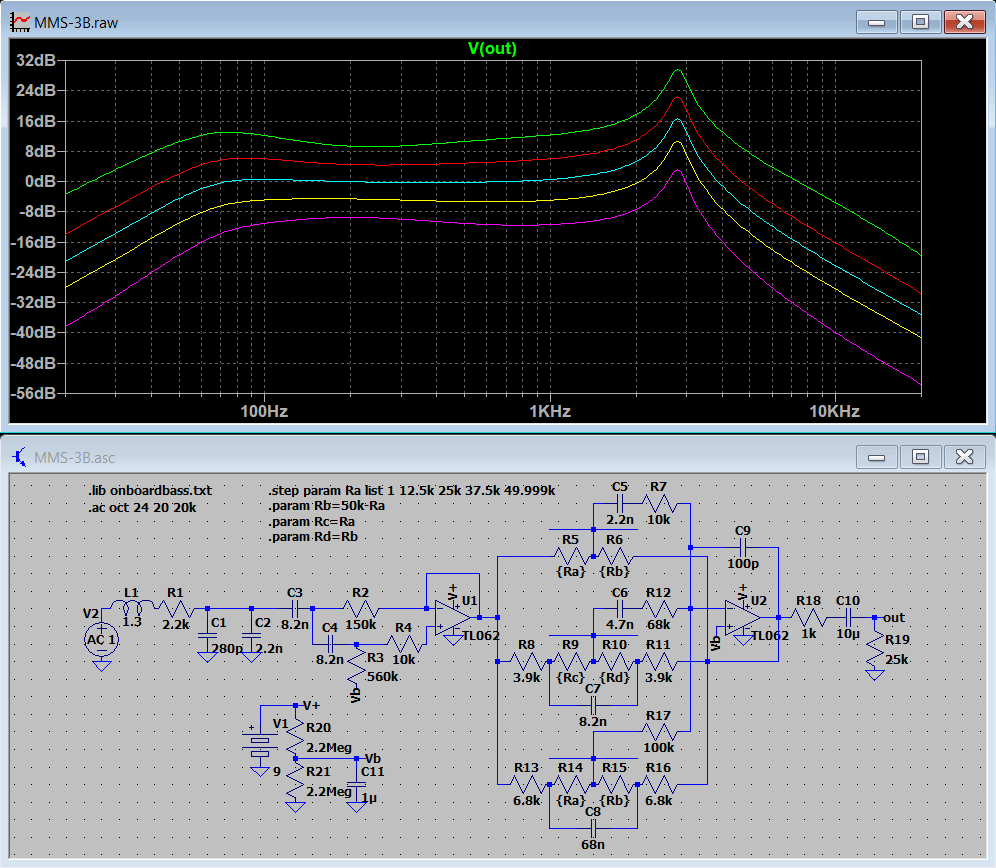Click the -56dB vertical axis label
This screenshot has width=996, height=868.
[33, 393]
